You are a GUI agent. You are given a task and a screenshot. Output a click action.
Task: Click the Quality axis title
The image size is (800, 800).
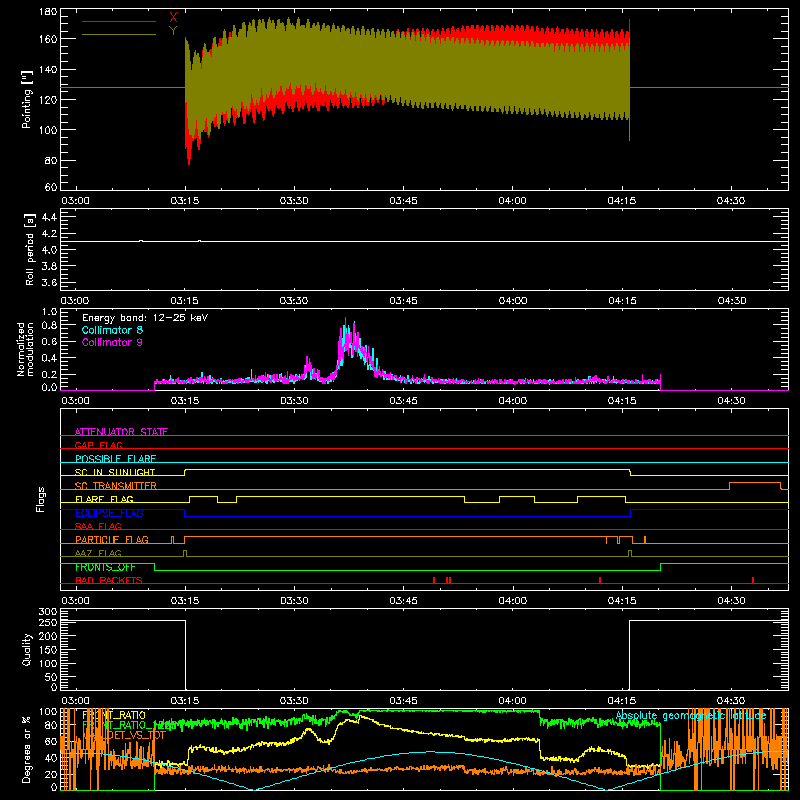27,649
